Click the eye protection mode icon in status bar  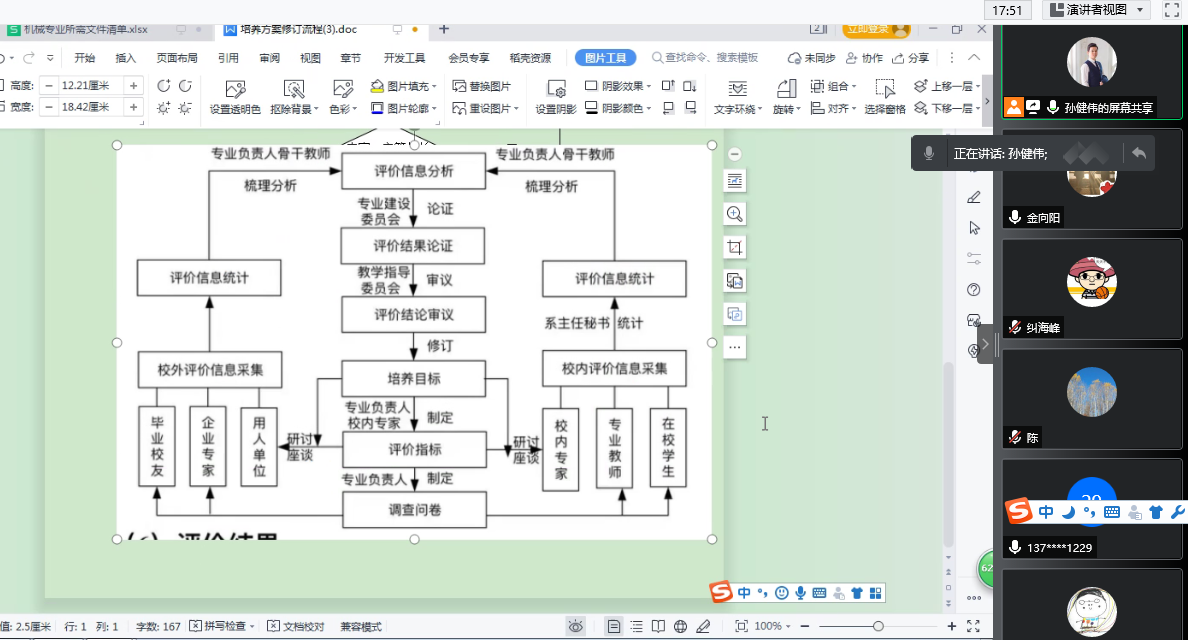(x=575, y=626)
